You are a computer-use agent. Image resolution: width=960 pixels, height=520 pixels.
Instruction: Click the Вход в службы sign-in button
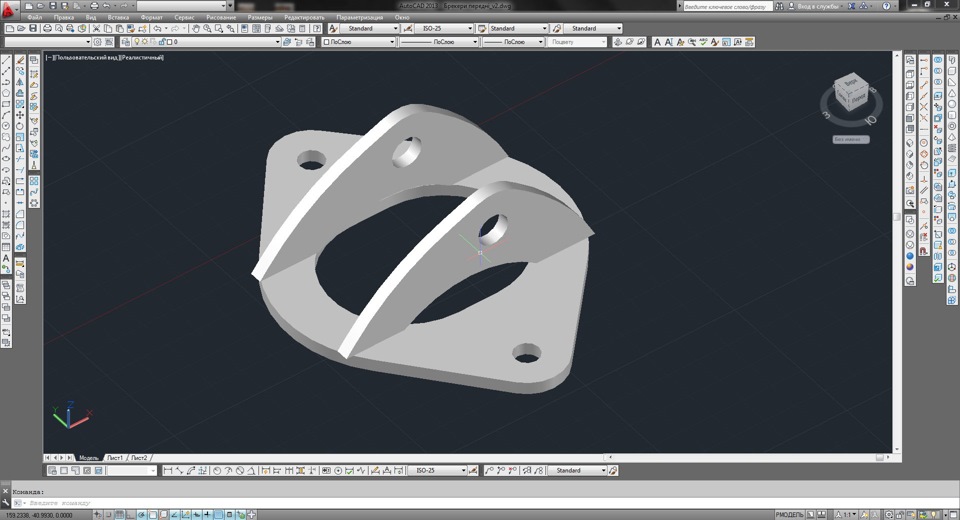(x=817, y=6)
